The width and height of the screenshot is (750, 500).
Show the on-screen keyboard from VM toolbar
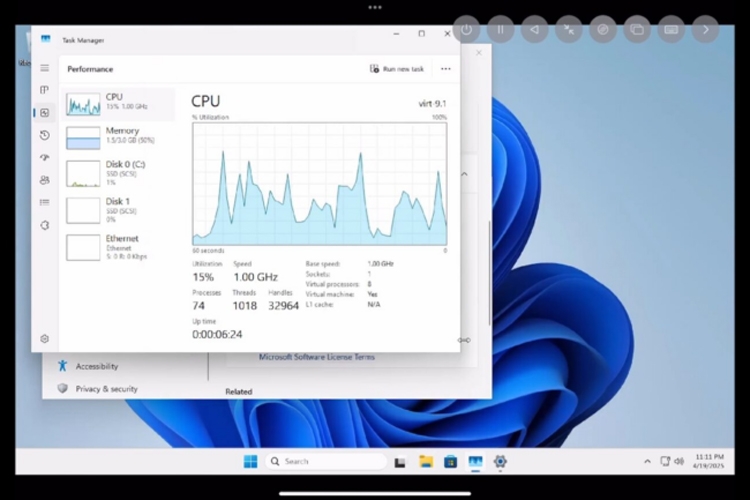click(x=671, y=30)
